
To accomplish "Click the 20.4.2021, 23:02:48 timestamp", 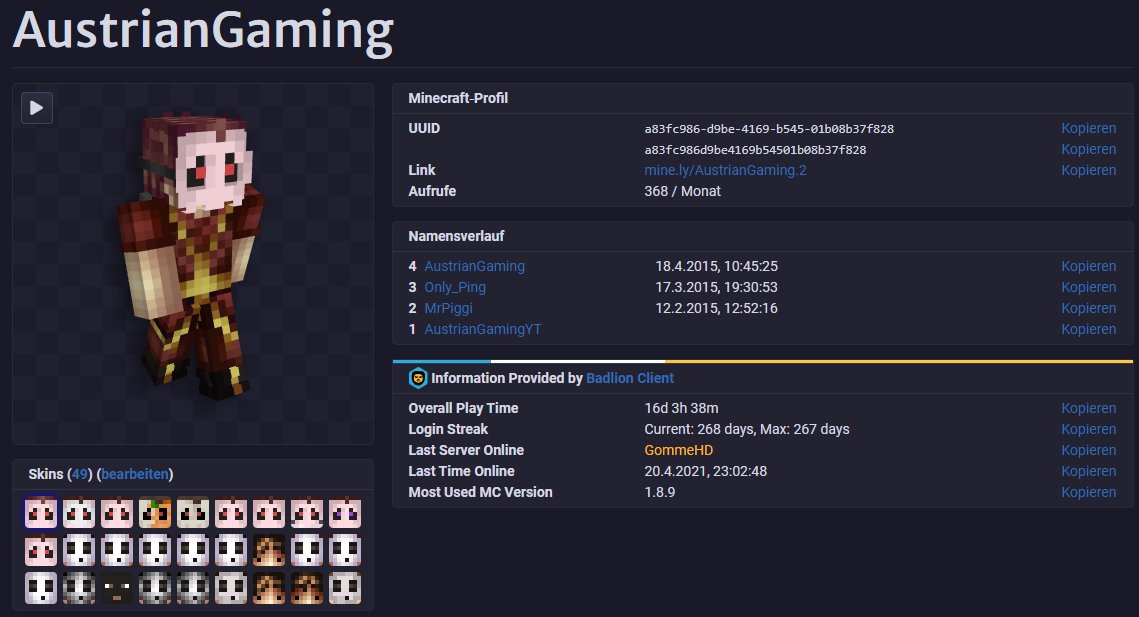I will pyautogui.click(x=705, y=472).
